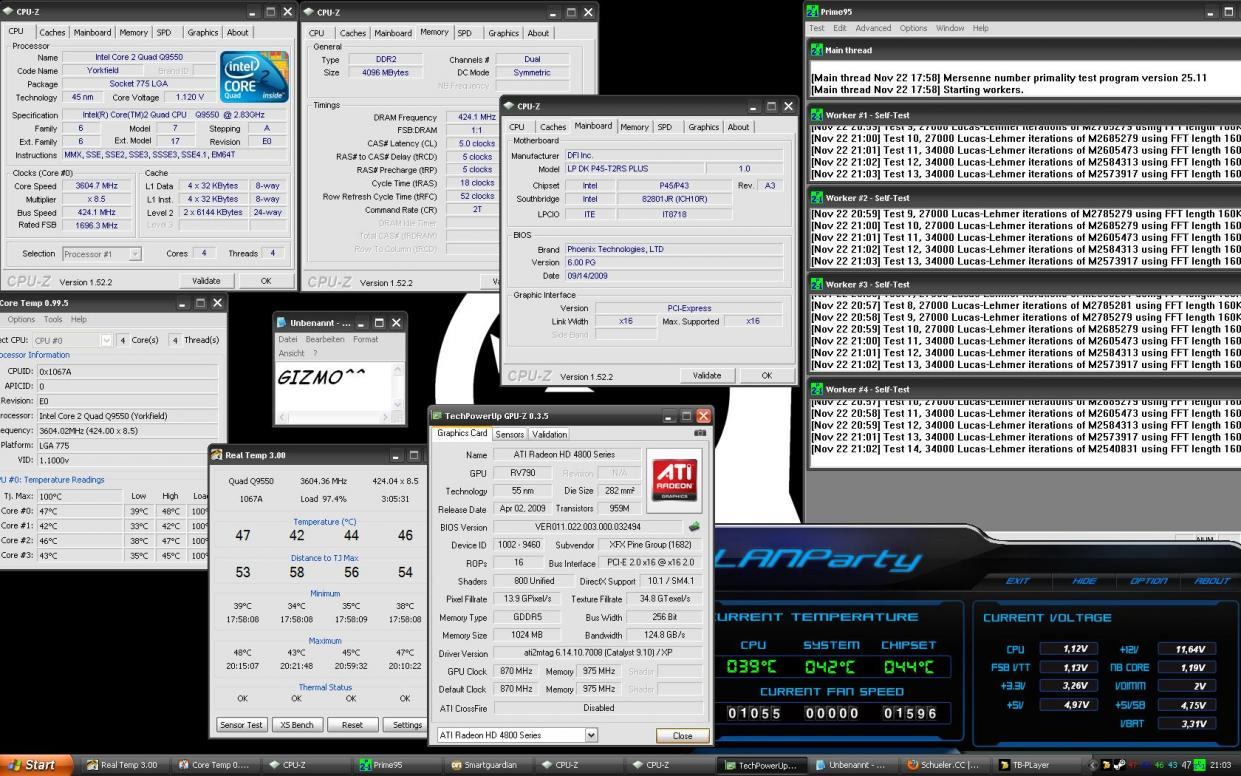
Task: Click the BIOS save chip icon in GPU-Z
Action: (694, 527)
